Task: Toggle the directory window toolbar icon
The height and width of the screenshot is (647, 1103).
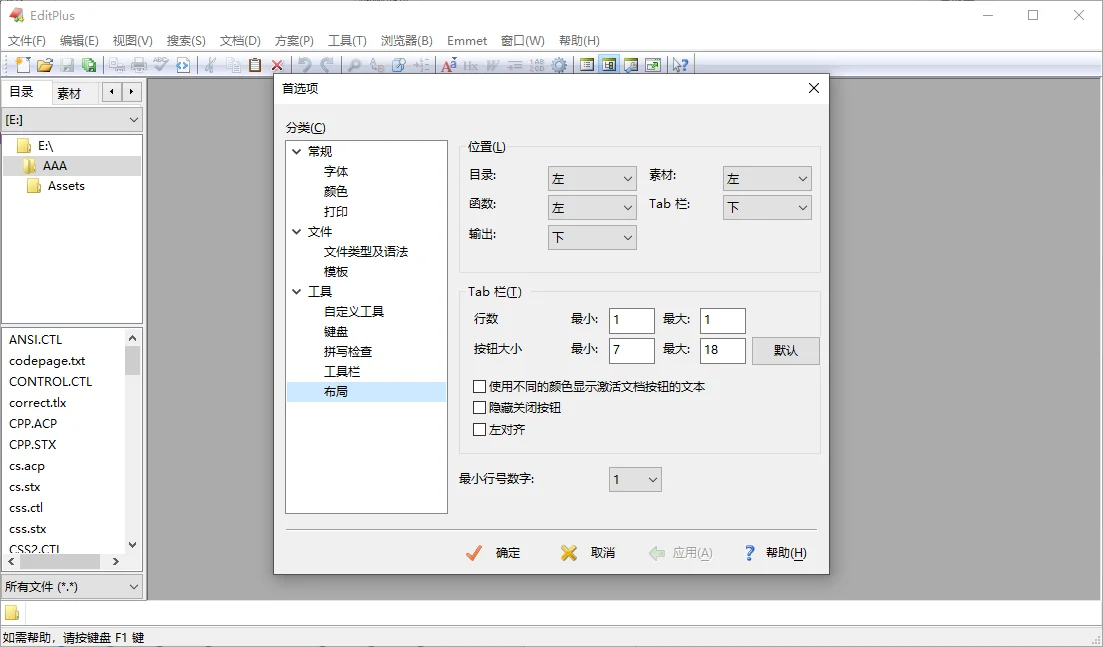Action: click(587, 65)
